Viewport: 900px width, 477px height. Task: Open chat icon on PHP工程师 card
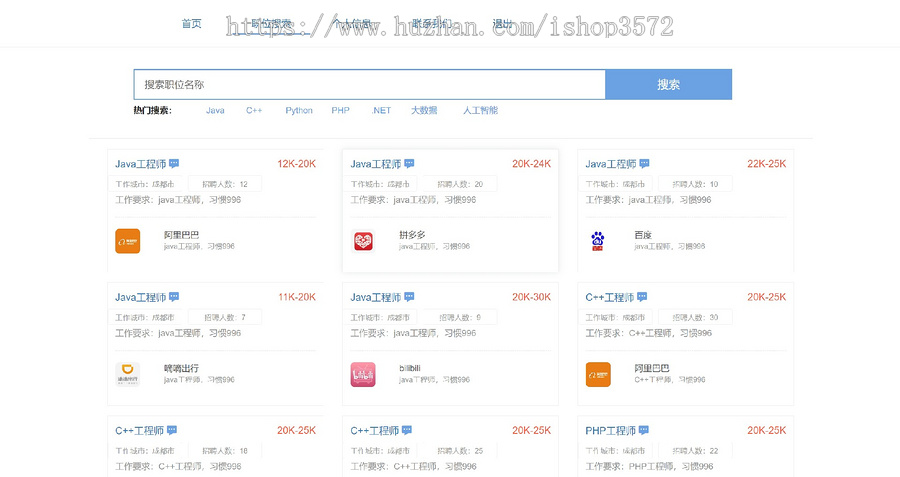click(644, 430)
